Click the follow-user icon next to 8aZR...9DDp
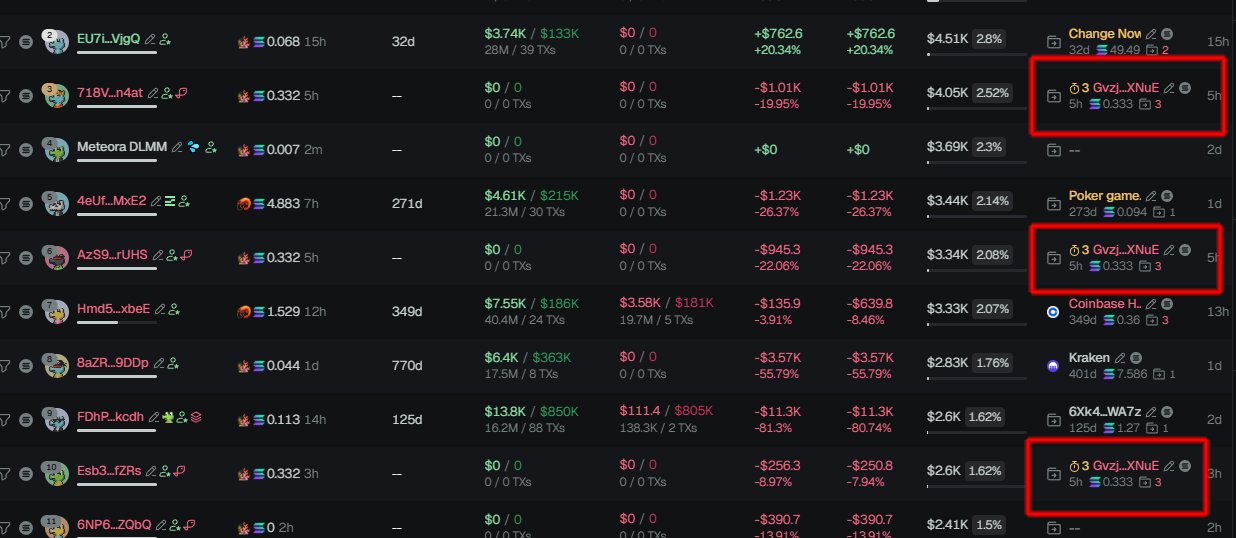1236x538 pixels. point(172,364)
